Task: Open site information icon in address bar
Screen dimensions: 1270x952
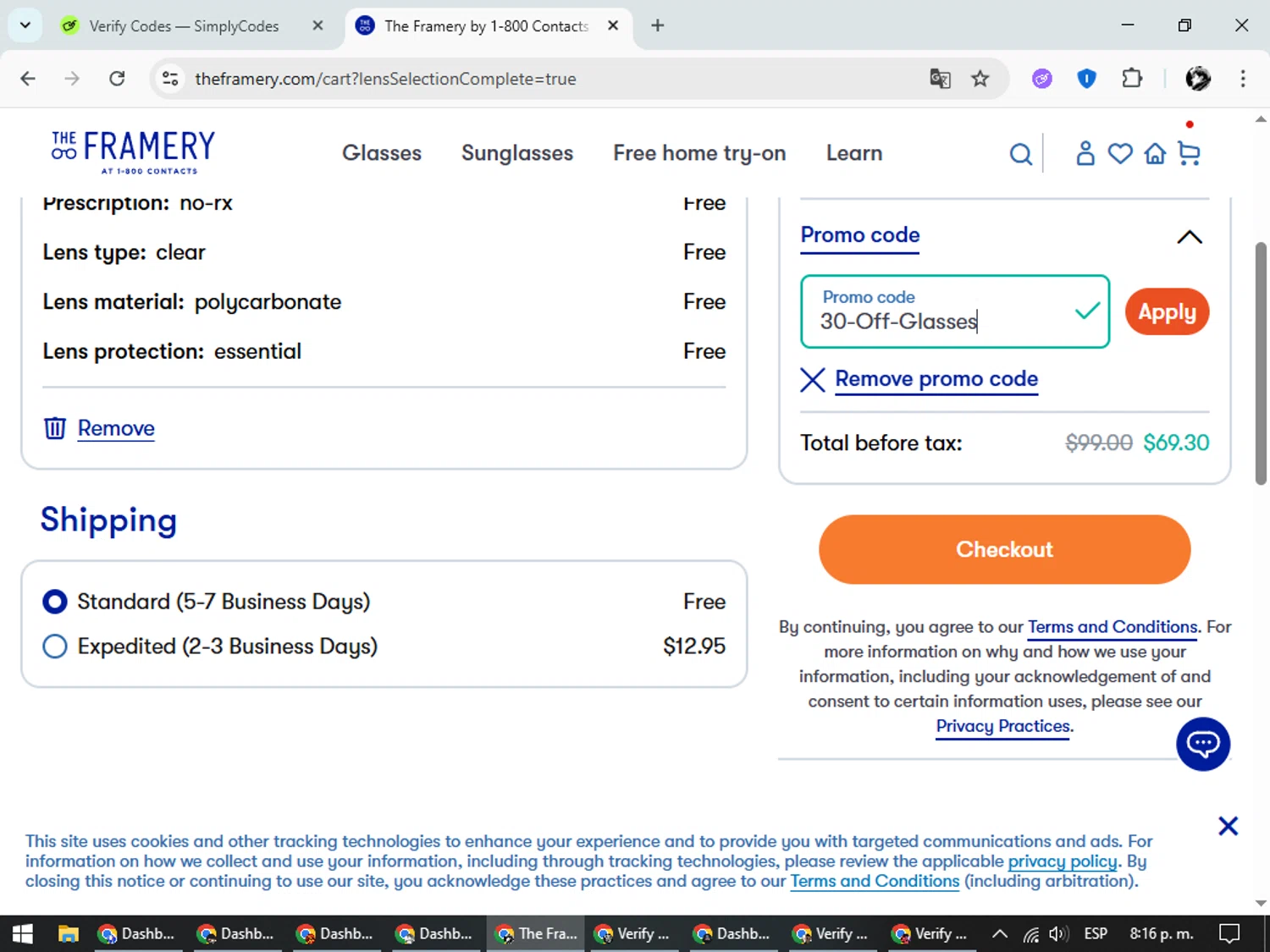Action: [x=170, y=79]
